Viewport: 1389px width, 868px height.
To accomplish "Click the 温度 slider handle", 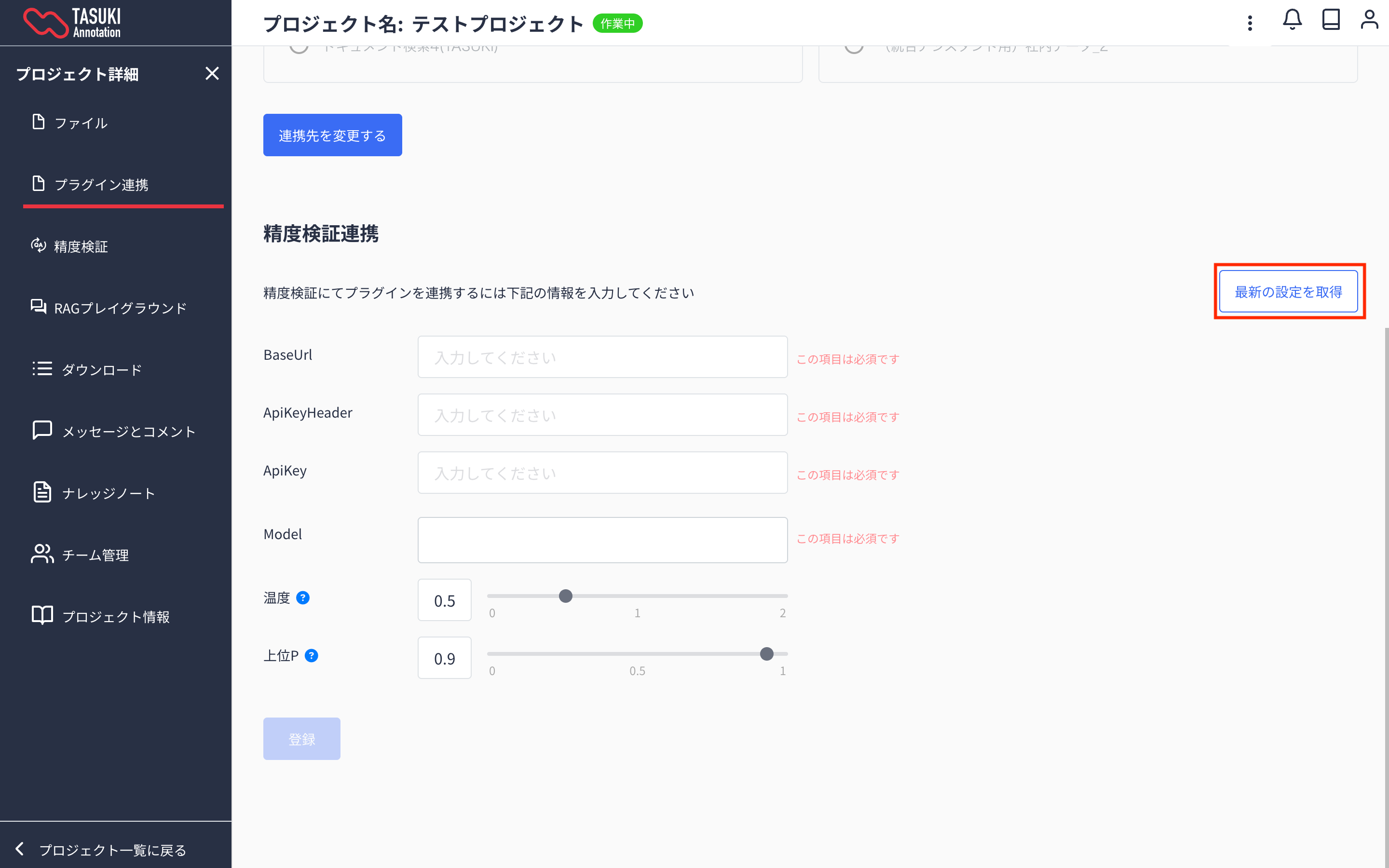I will (x=565, y=596).
